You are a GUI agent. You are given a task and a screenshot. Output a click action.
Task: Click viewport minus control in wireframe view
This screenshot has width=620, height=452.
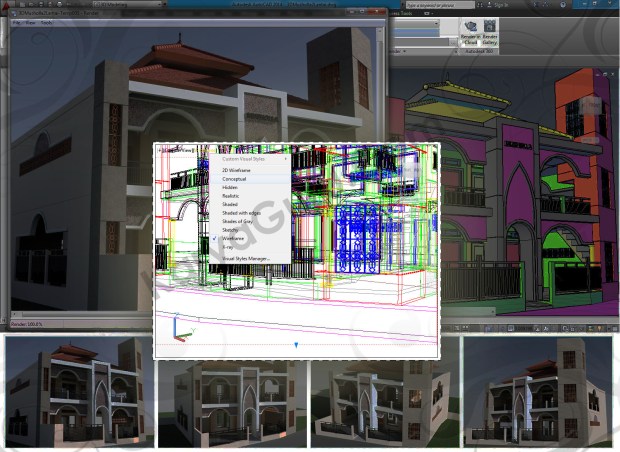coord(161,150)
